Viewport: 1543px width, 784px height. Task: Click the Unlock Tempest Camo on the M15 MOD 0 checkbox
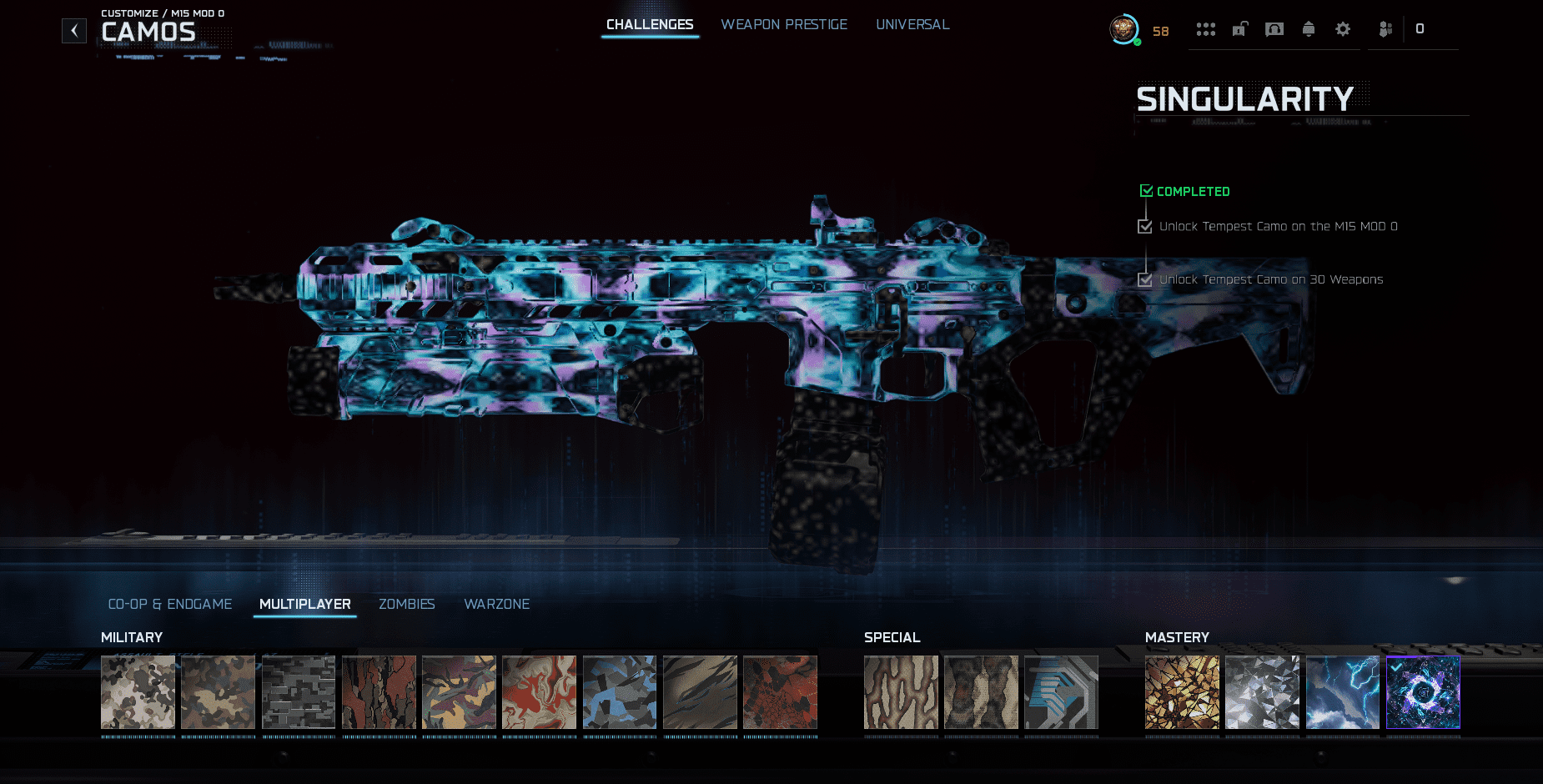(x=1144, y=225)
